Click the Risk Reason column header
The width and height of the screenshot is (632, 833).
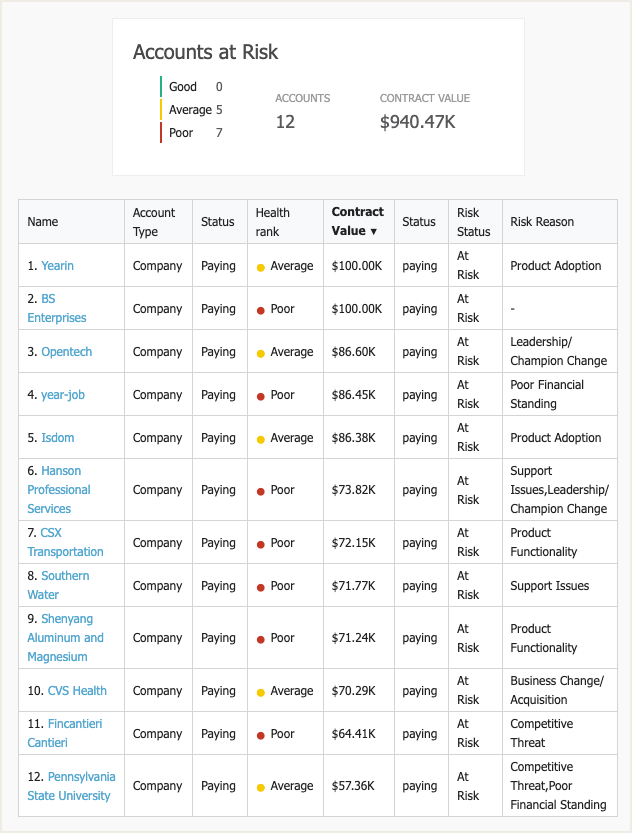542,222
